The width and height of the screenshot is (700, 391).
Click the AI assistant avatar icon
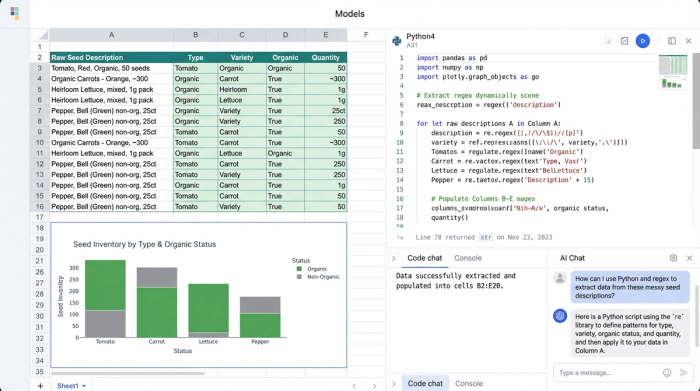click(560, 316)
